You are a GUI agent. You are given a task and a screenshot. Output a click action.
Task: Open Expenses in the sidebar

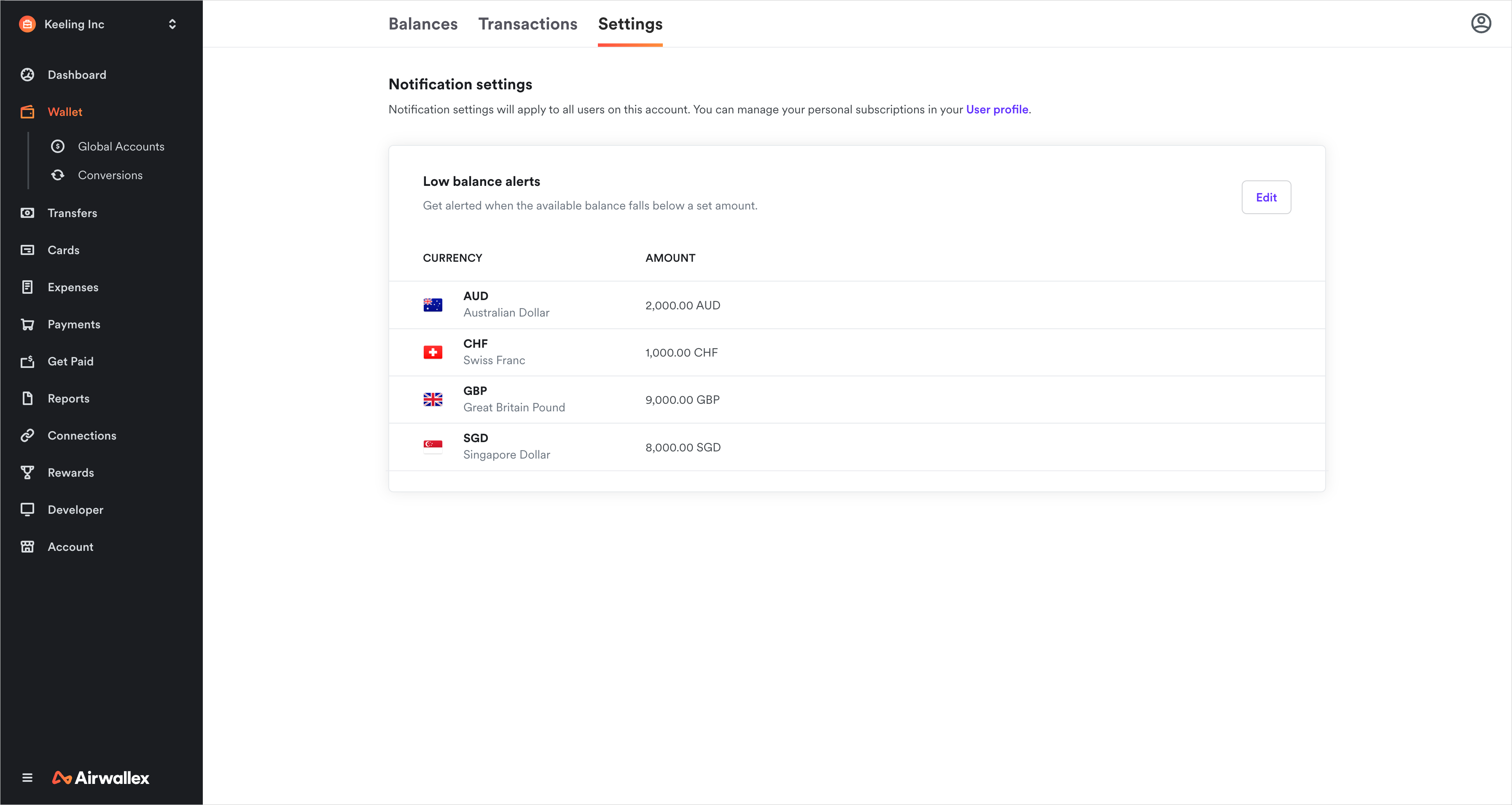(73, 287)
